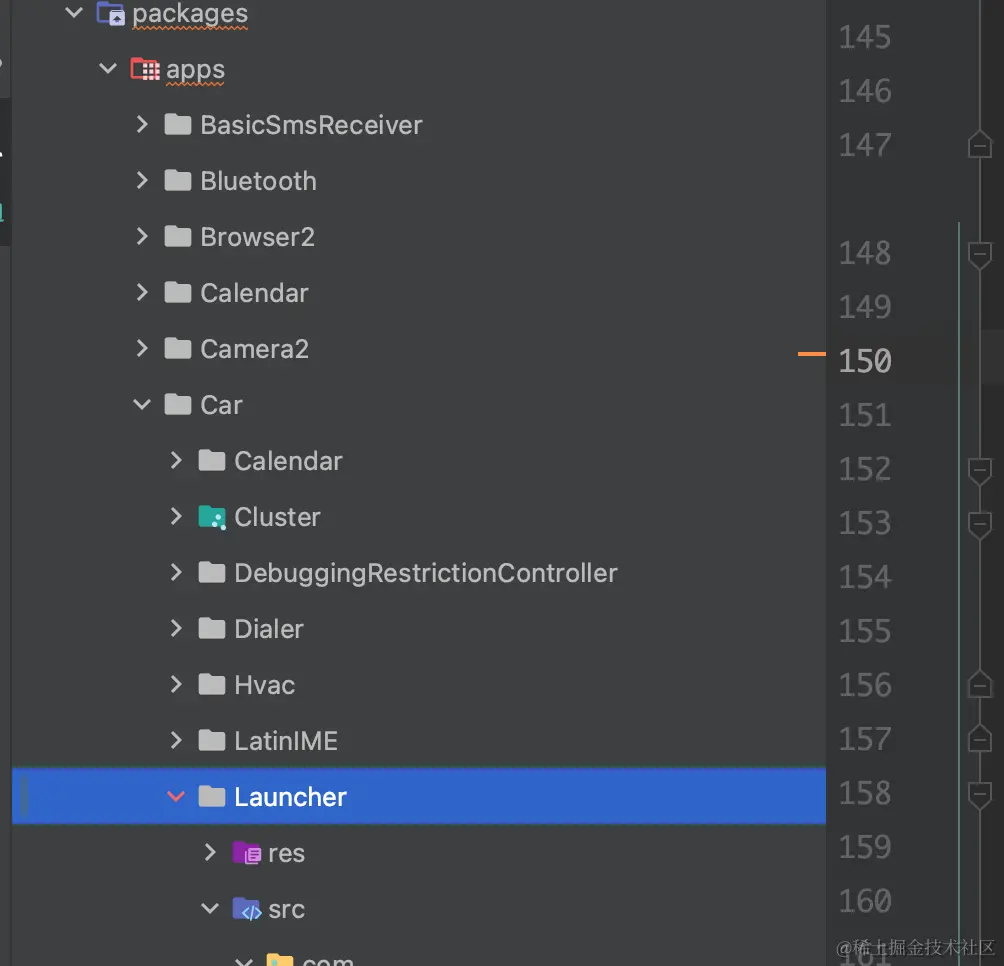This screenshot has height=966, width=1004.
Task: Toggle code fold marker on line 148
Action: 979,254
